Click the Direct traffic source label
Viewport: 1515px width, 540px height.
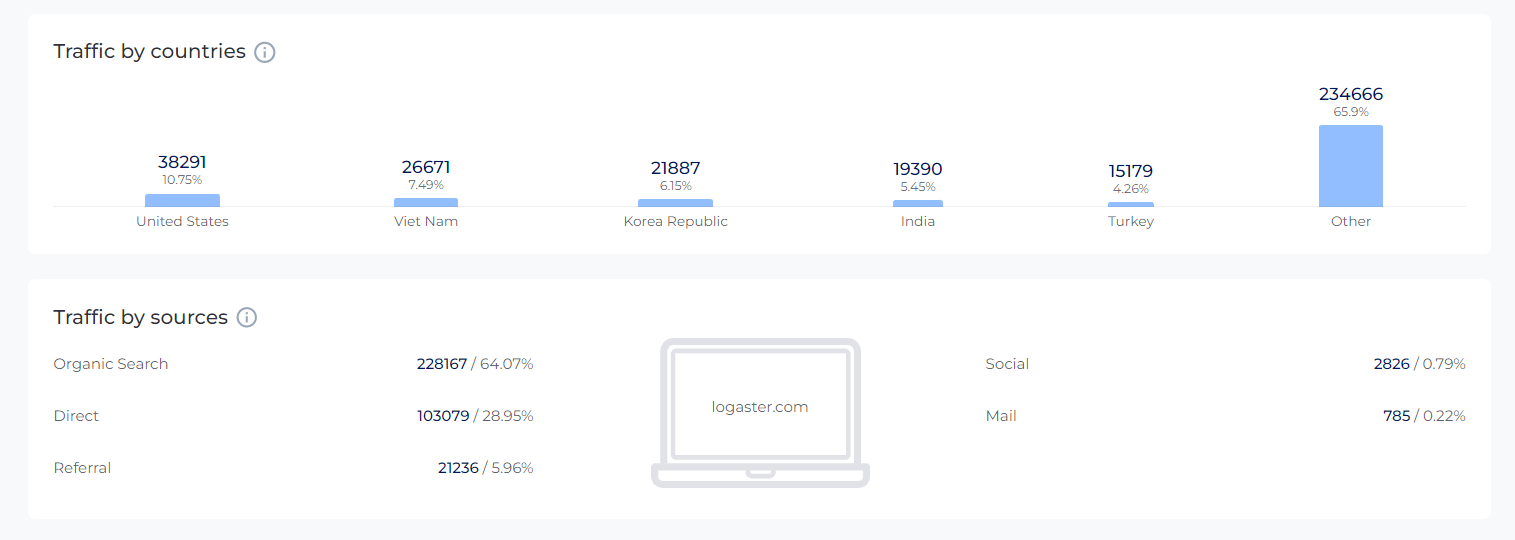[76, 416]
